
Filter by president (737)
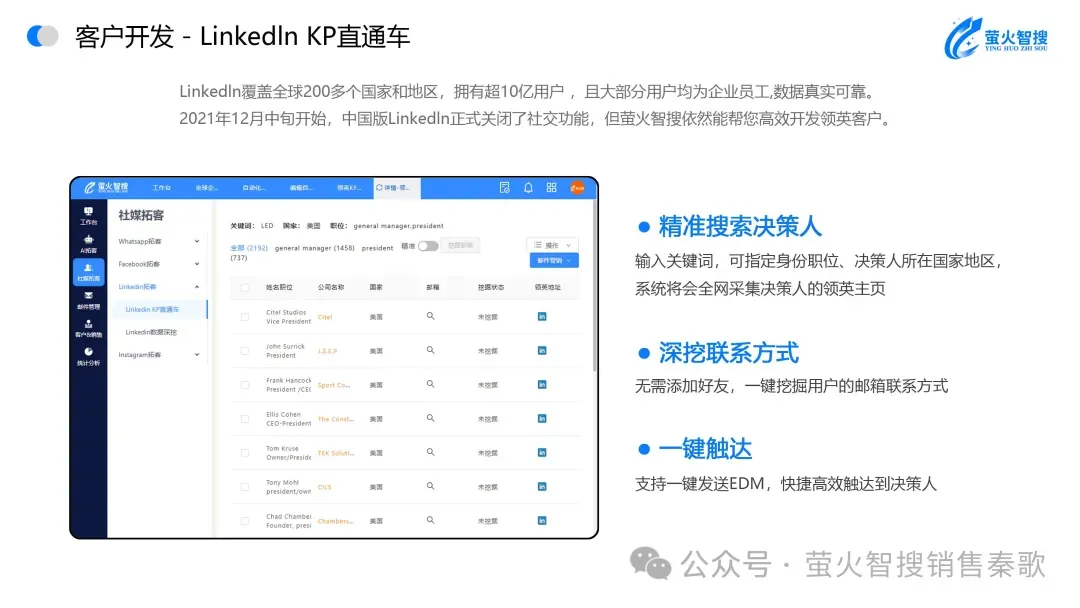[x=377, y=248]
